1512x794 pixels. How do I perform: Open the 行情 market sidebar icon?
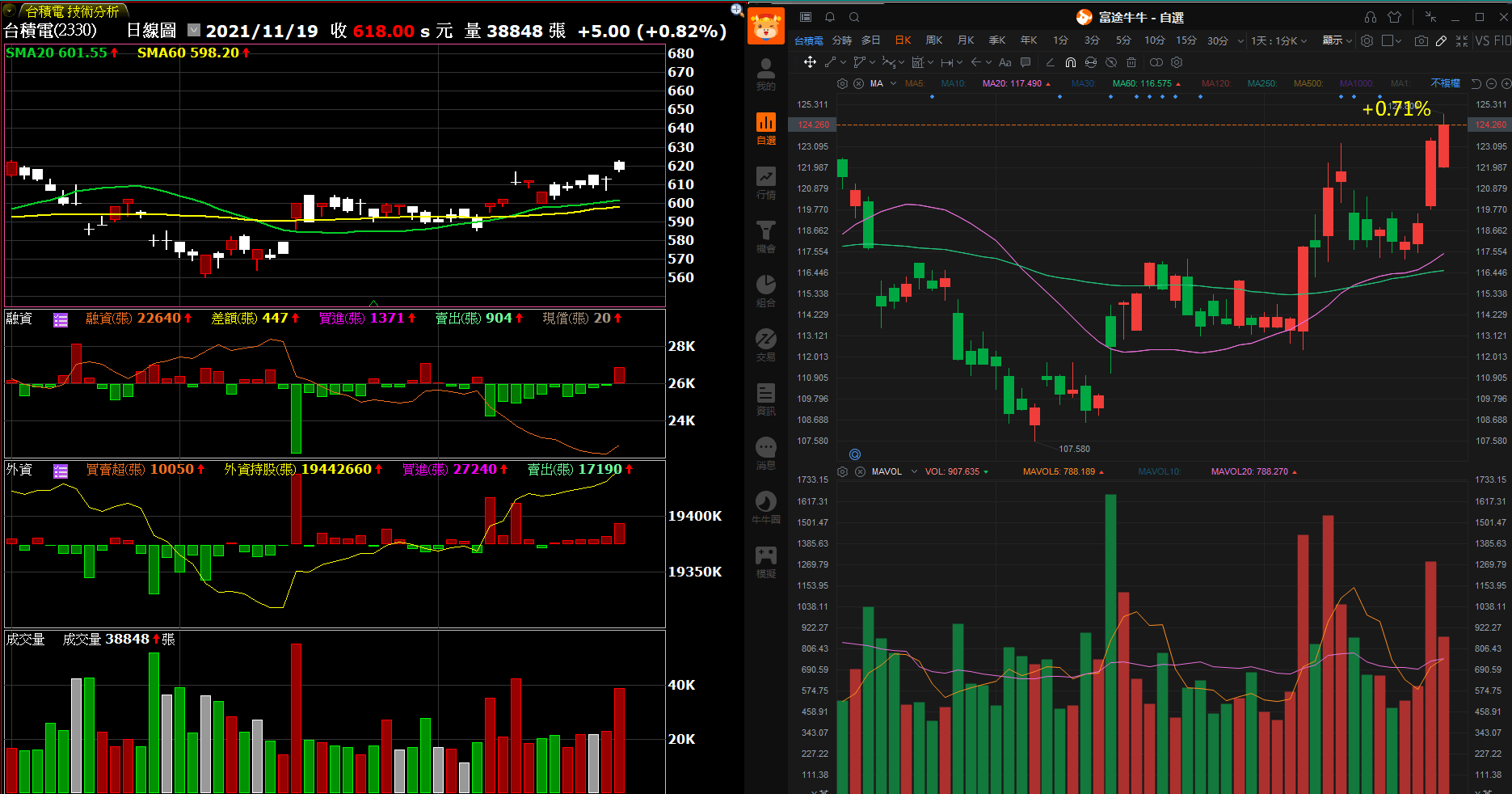click(x=765, y=183)
